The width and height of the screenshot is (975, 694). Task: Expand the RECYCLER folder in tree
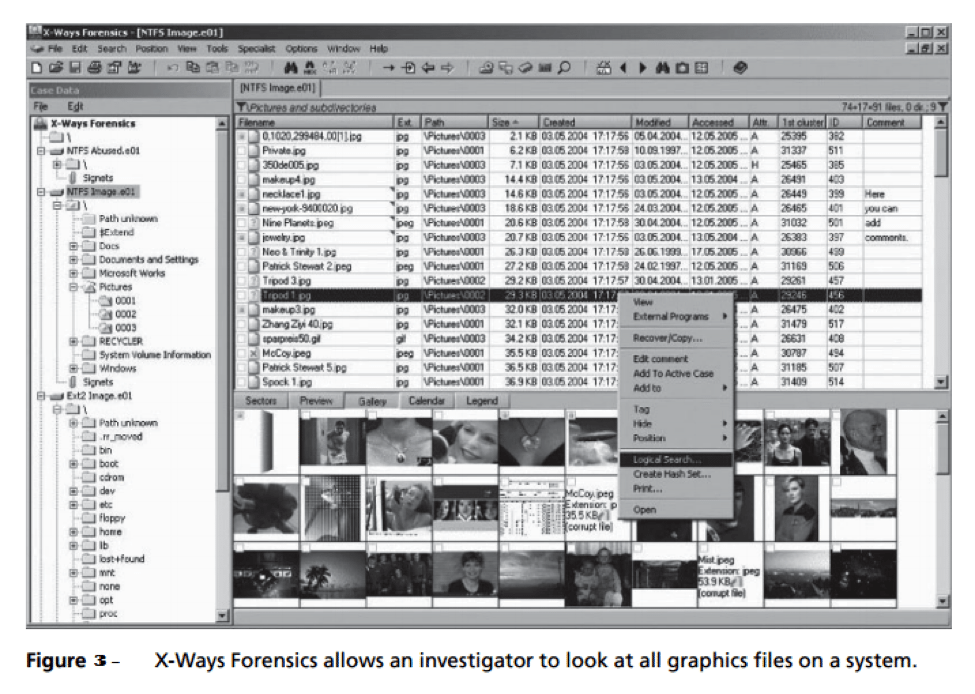pos(74,342)
